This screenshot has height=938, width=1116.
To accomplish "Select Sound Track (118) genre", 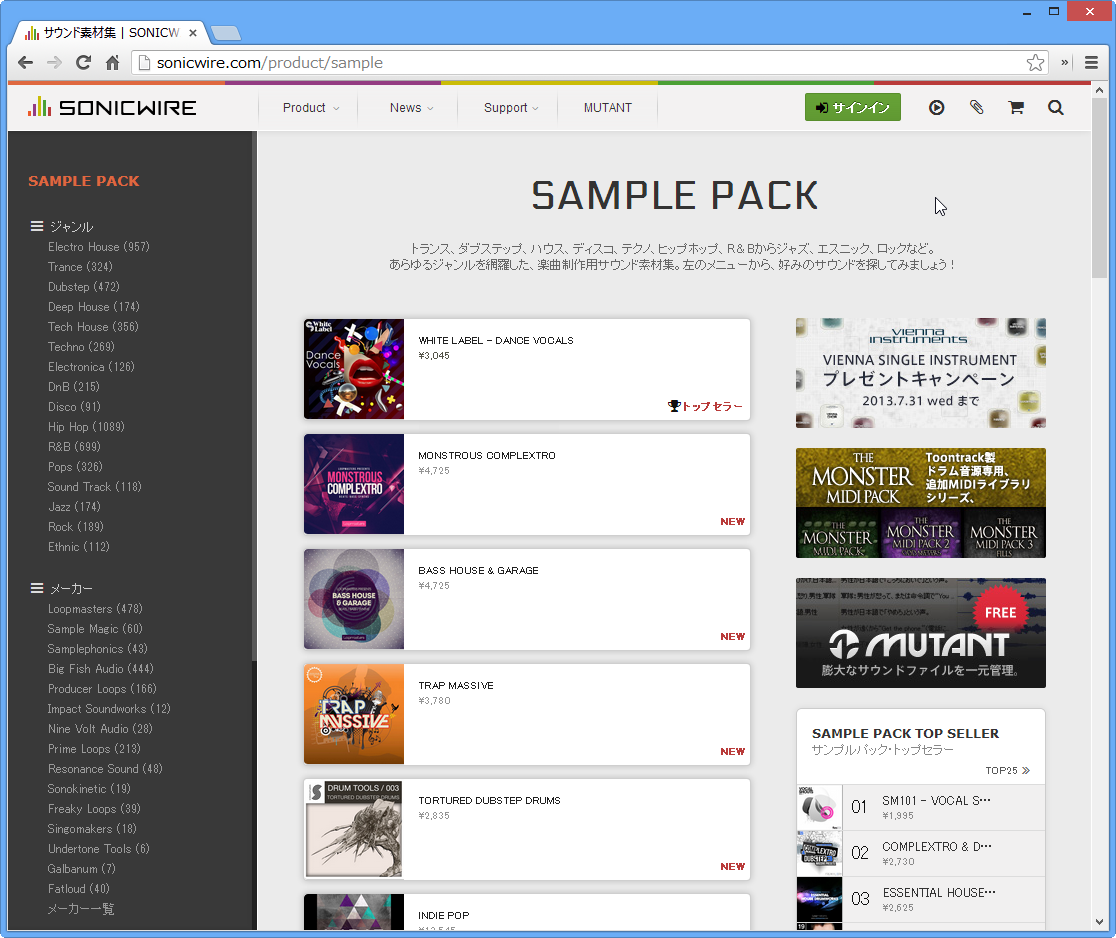I will click(x=95, y=487).
